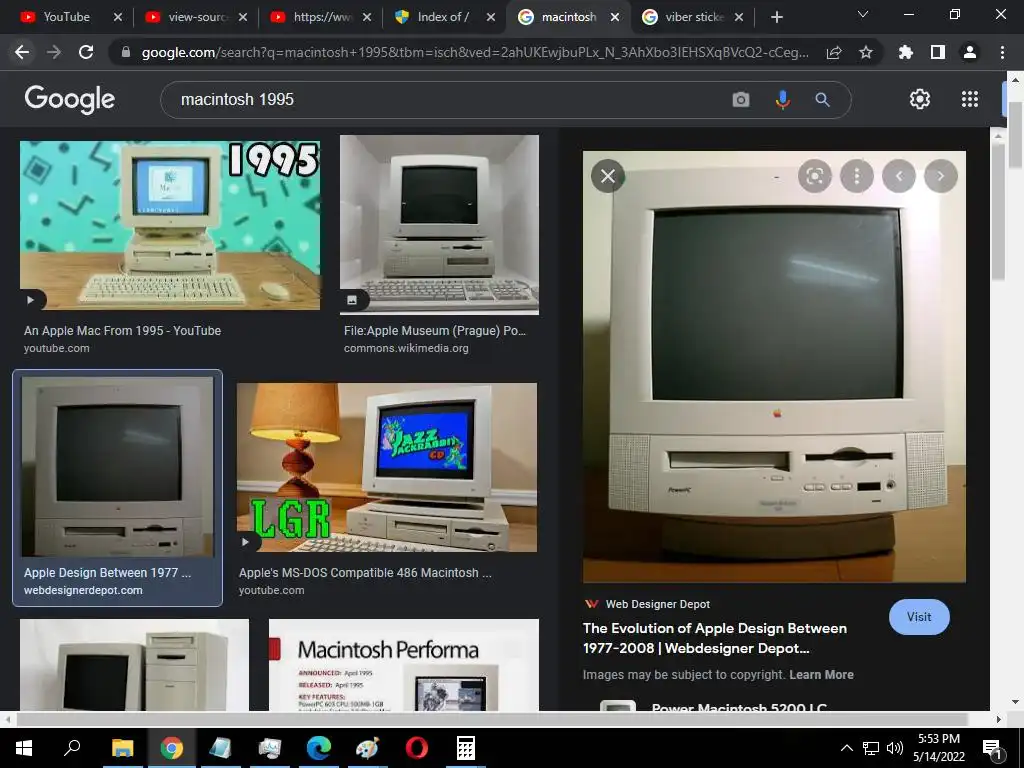
Task: Click the lock icon in address bar
Action: [126, 52]
